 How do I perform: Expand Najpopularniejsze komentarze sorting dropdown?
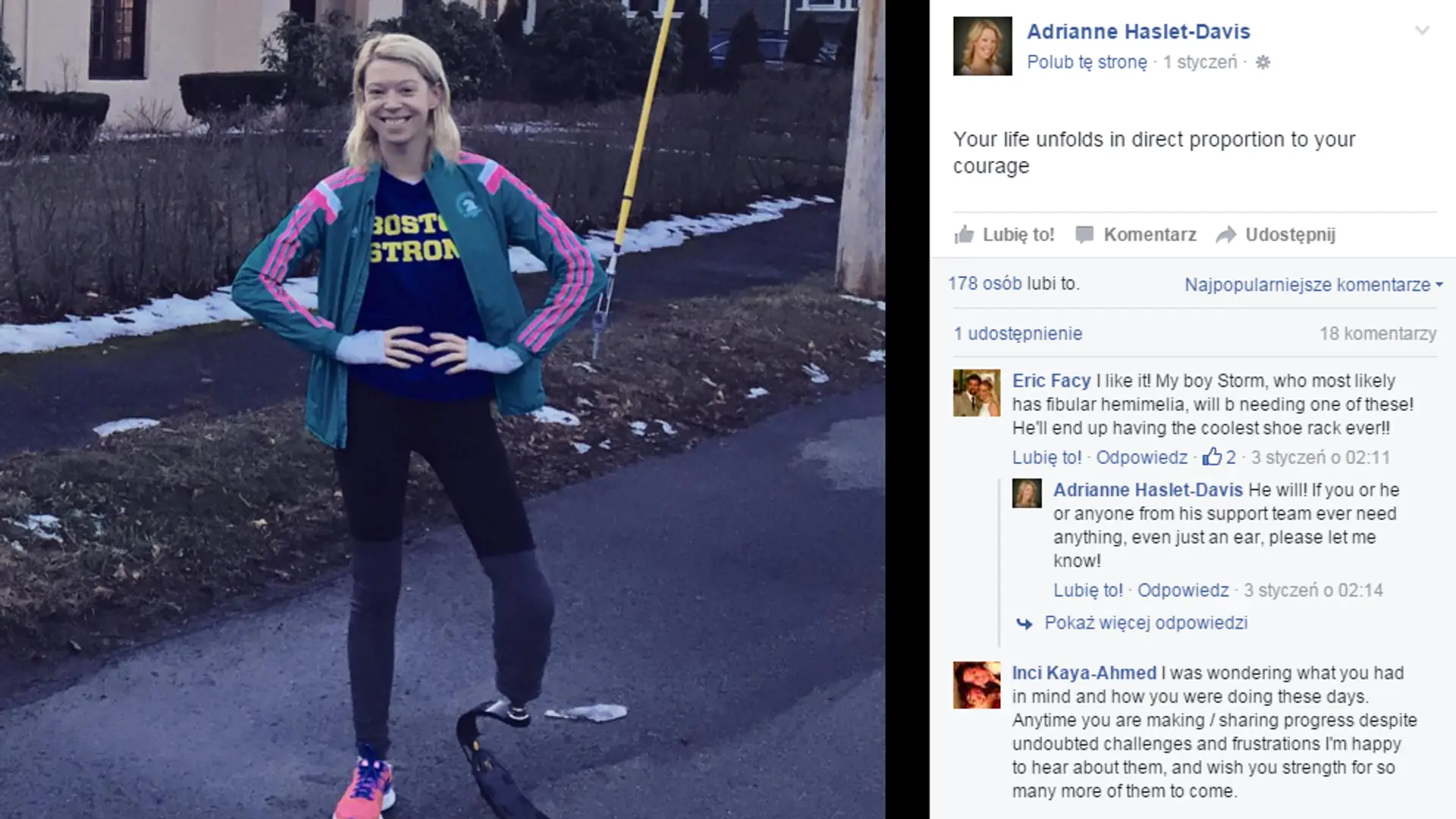click(1313, 284)
